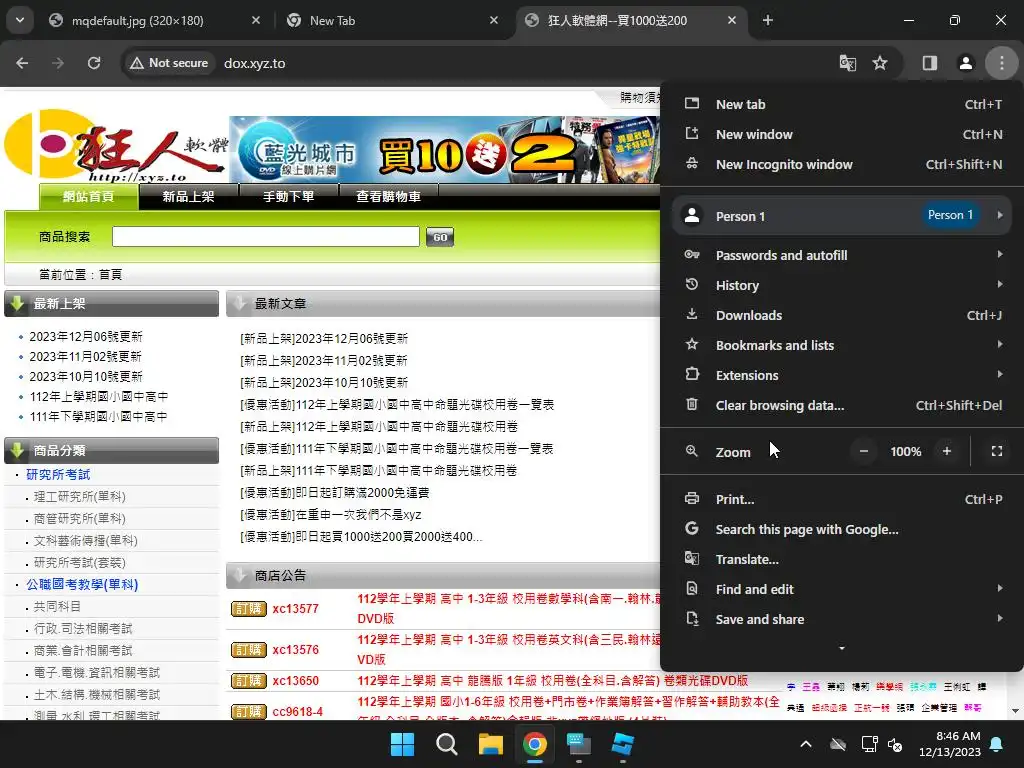1024x768 pixels.
Task: Expand the History submenu
Action: [x=842, y=285]
